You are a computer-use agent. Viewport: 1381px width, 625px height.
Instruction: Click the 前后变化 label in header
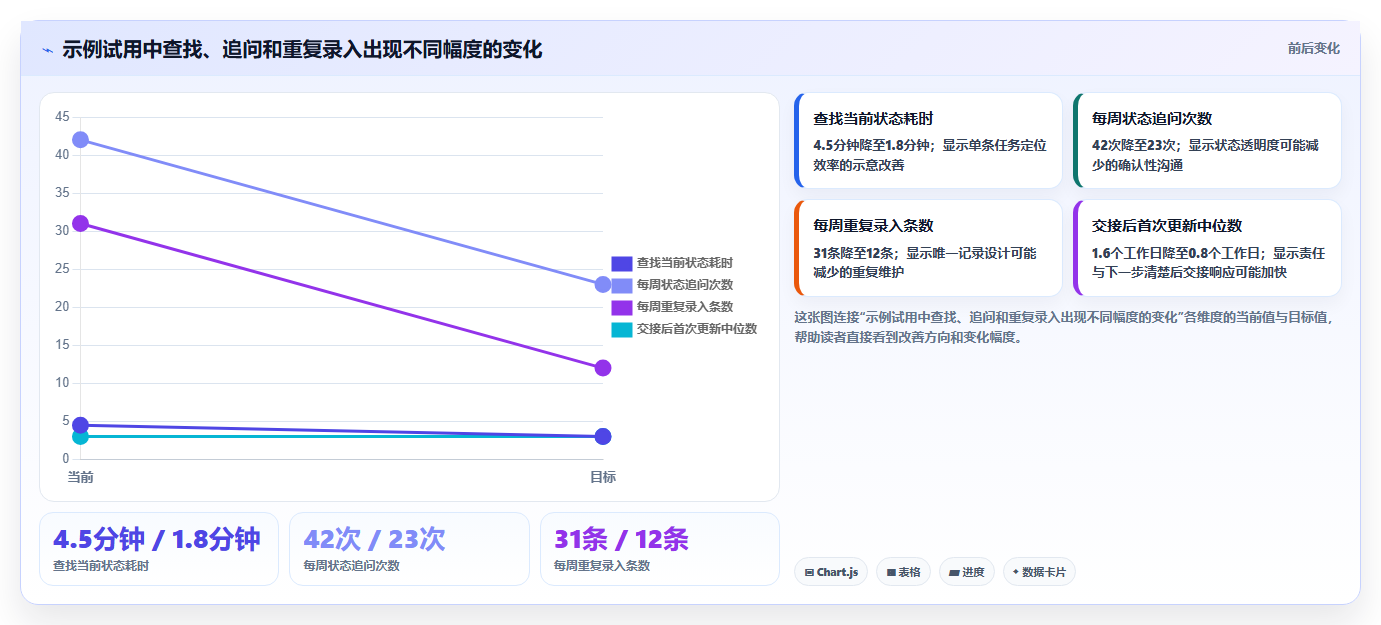(1313, 48)
